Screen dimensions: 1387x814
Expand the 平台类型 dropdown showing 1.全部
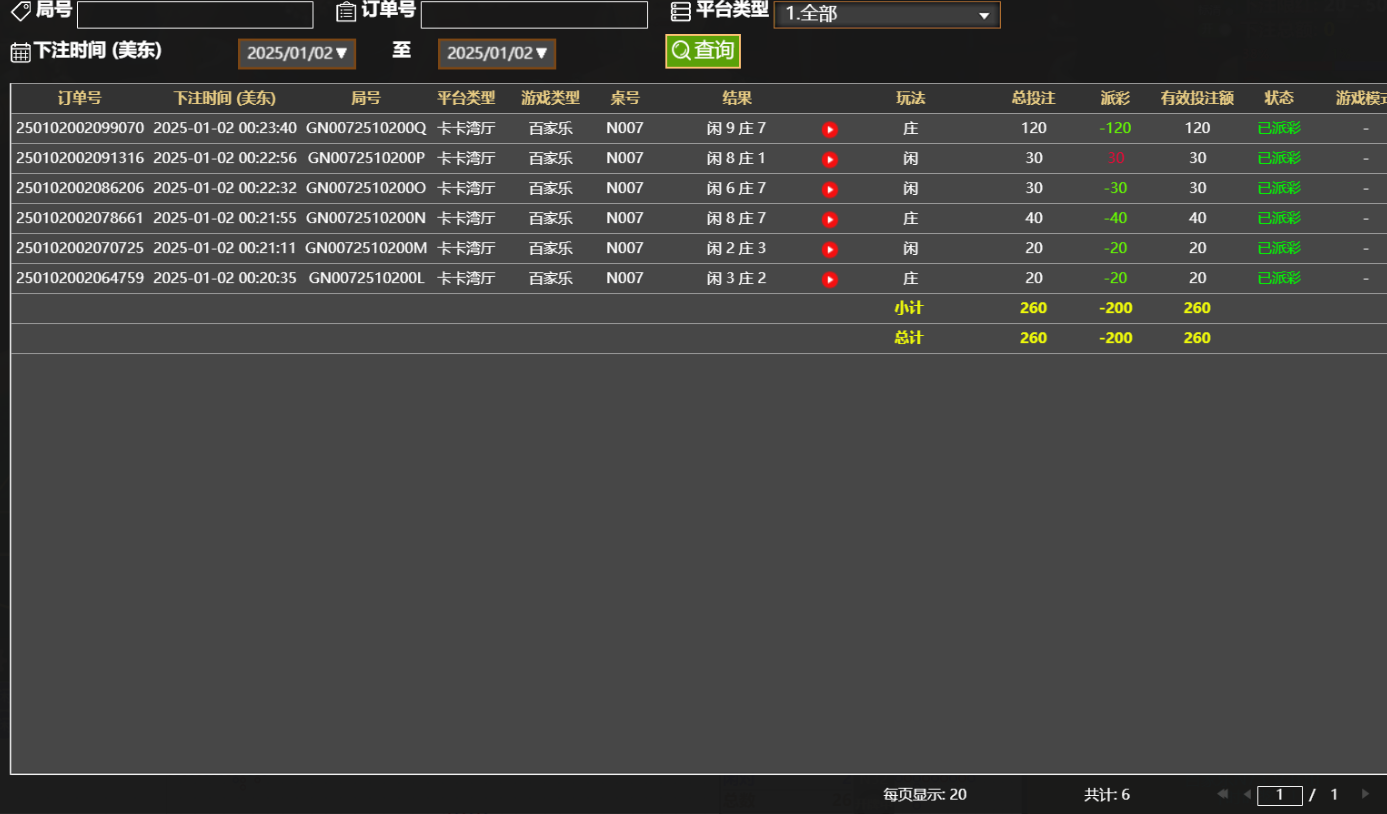[886, 14]
